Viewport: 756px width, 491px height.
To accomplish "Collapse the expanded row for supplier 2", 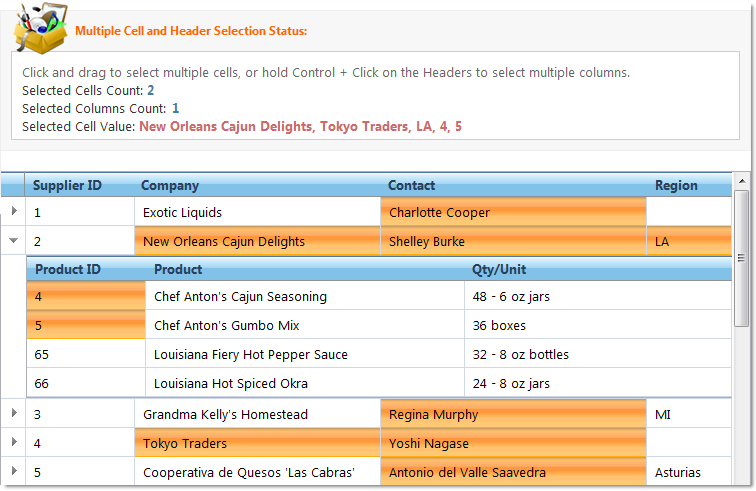I will pyautogui.click(x=13, y=241).
